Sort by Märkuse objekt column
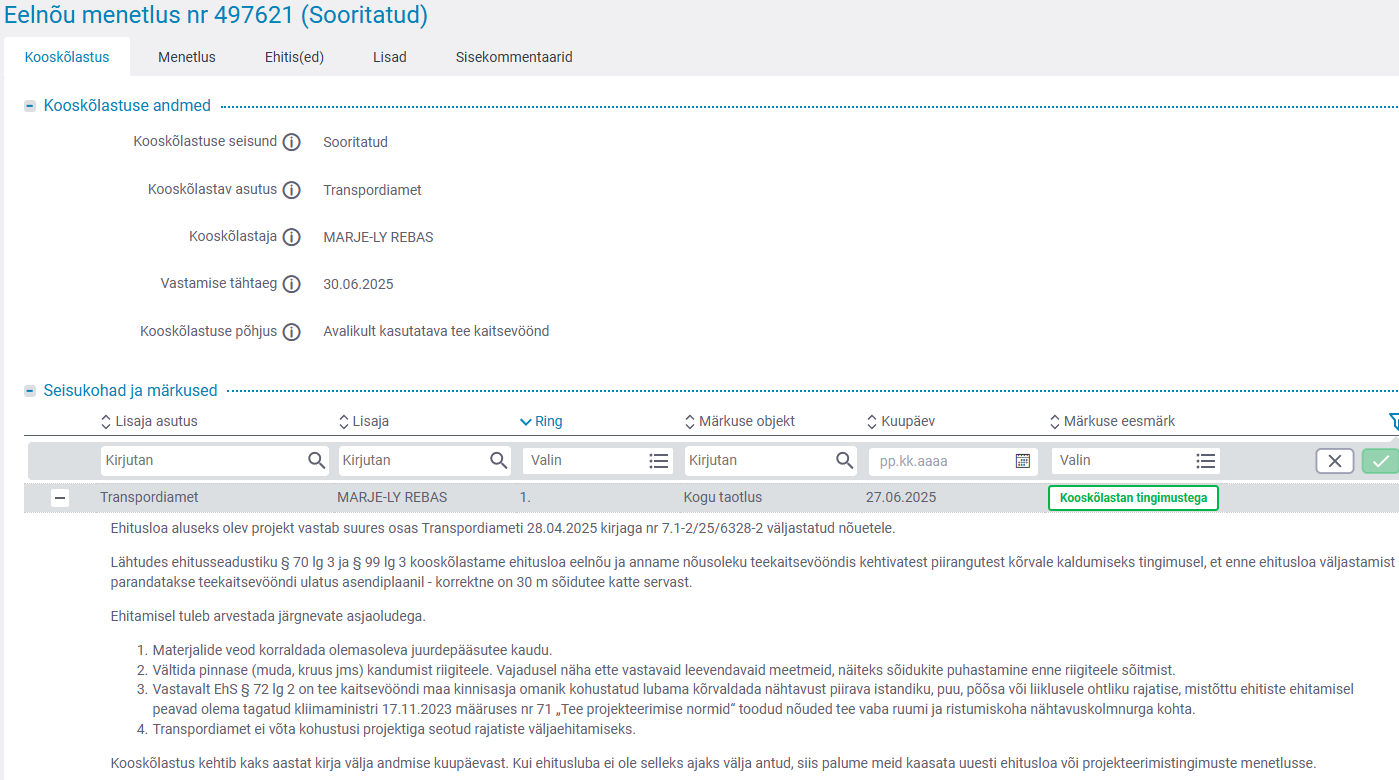The image size is (1399, 780). tap(739, 421)
